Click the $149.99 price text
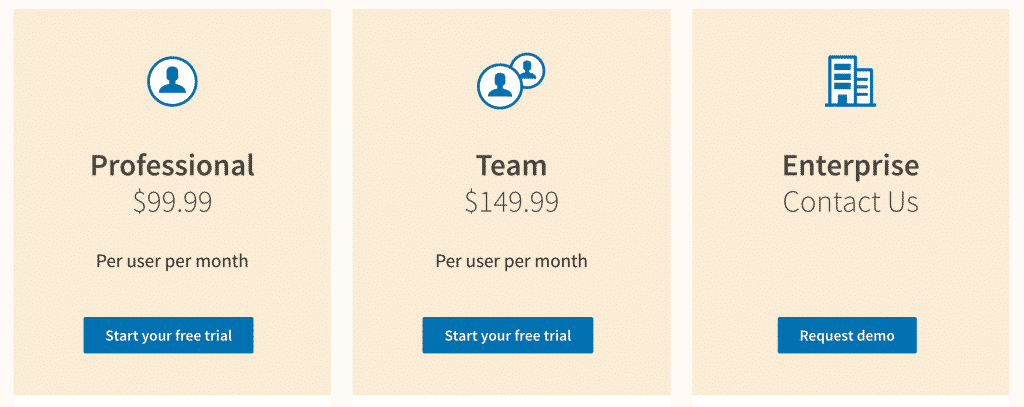This screenshot has width=1024, height=407. point(511,202)
